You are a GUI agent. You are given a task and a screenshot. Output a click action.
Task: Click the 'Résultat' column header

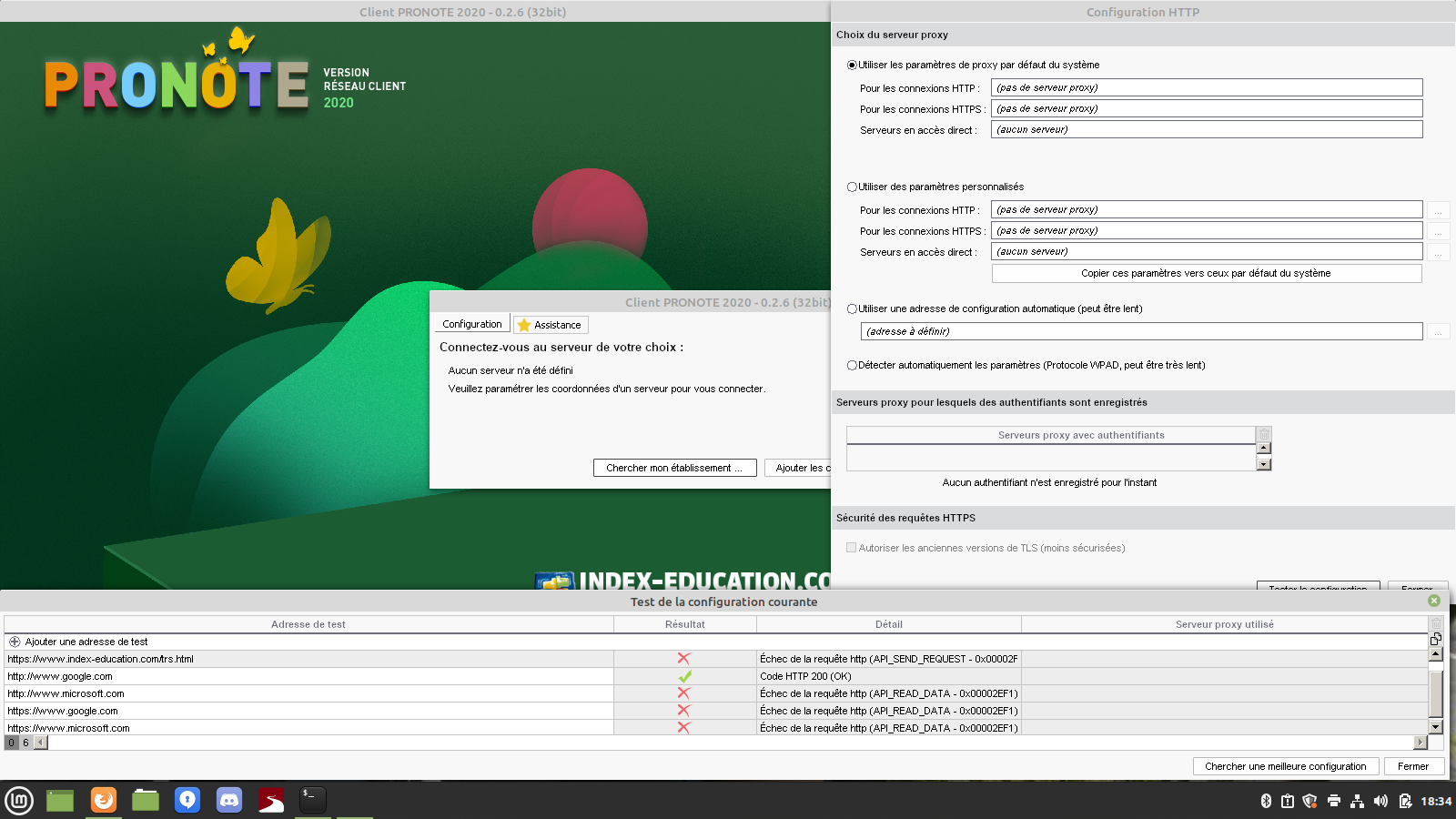click(685, 624)
